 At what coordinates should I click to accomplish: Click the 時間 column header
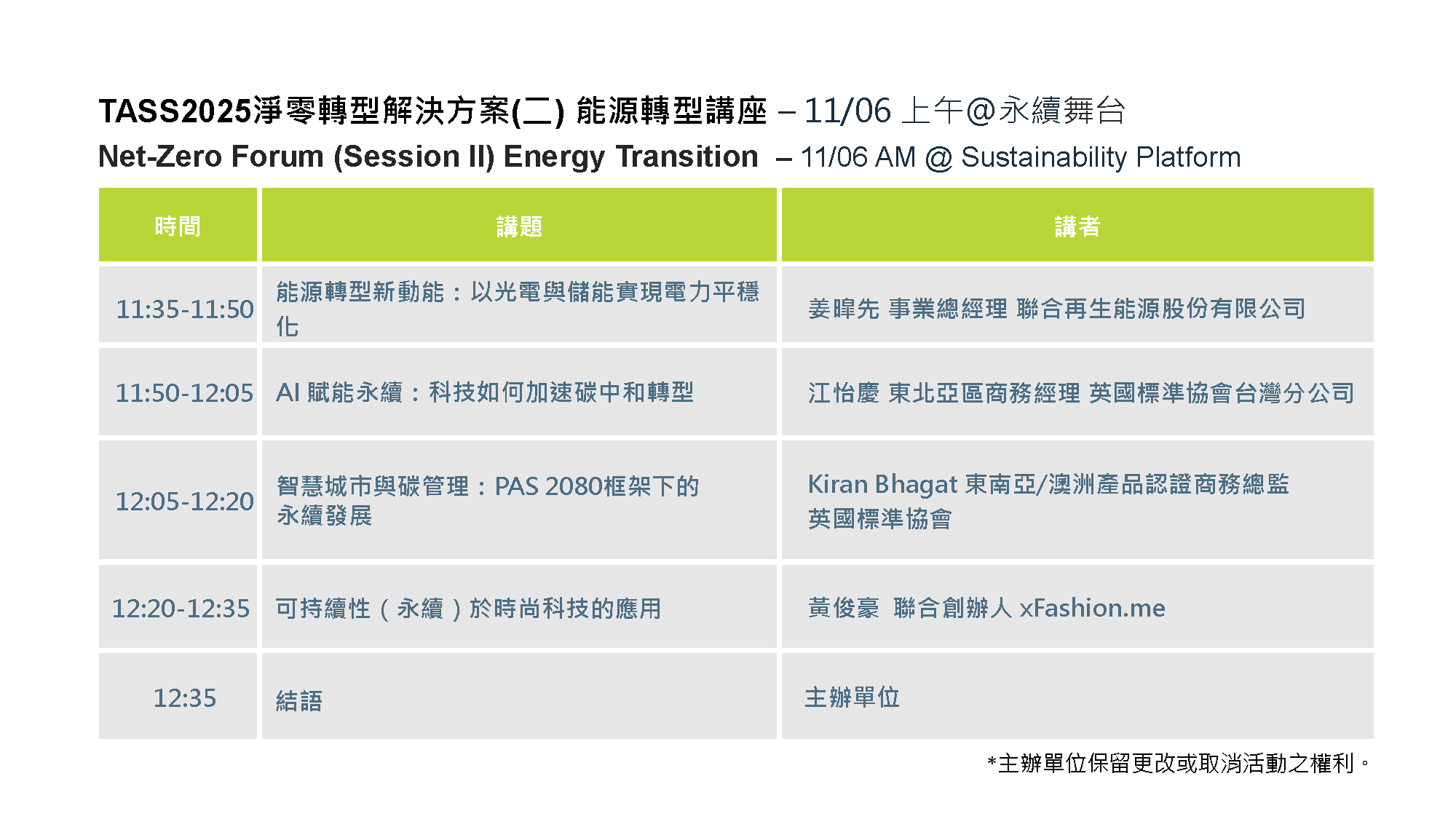coord(178,226)
